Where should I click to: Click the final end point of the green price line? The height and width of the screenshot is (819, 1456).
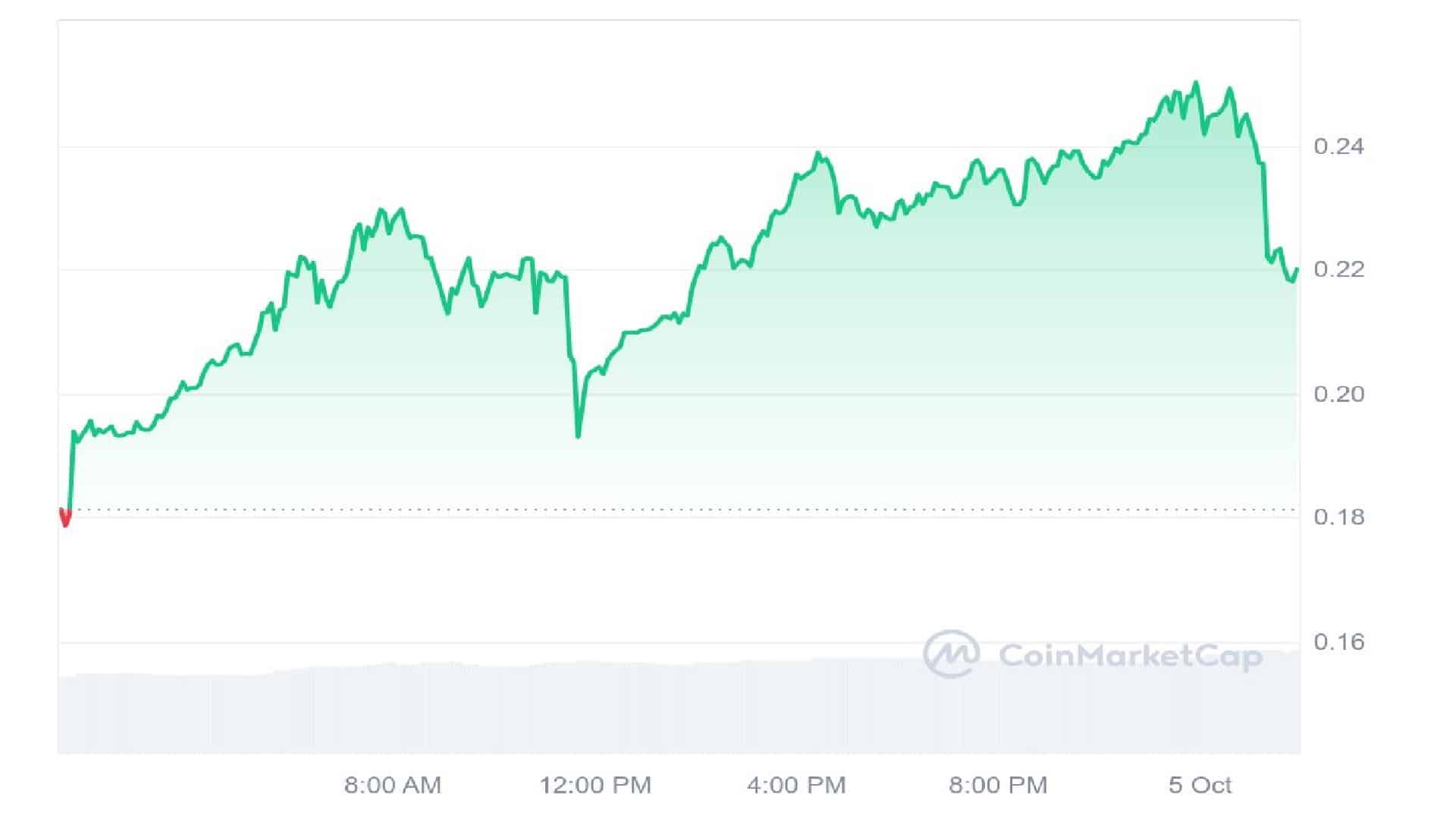(1298, 269)
